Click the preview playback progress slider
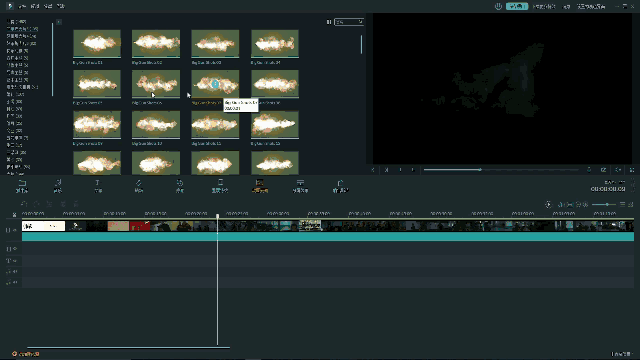 [x=501, y=169]
